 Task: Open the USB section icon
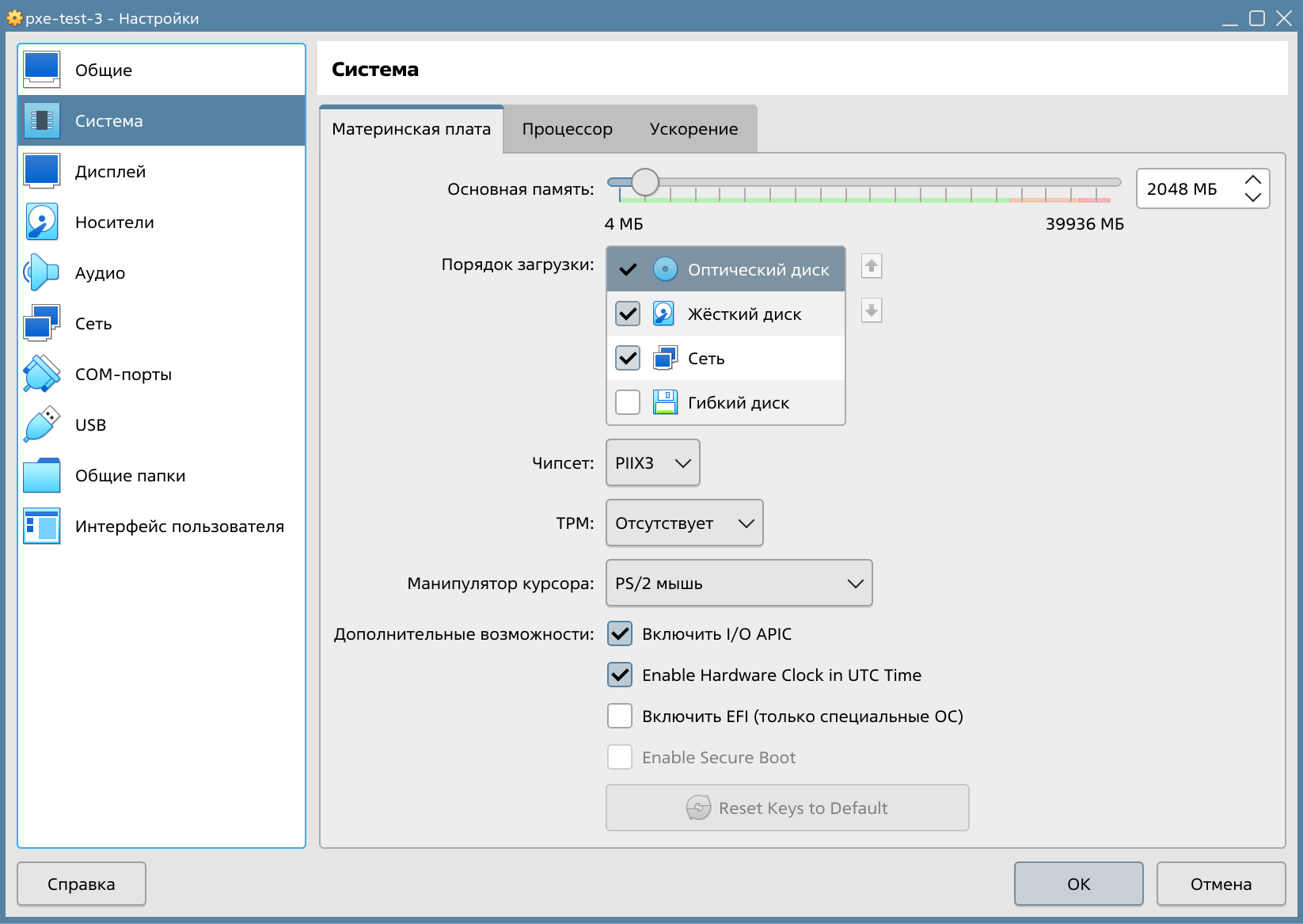pos(42,424)
